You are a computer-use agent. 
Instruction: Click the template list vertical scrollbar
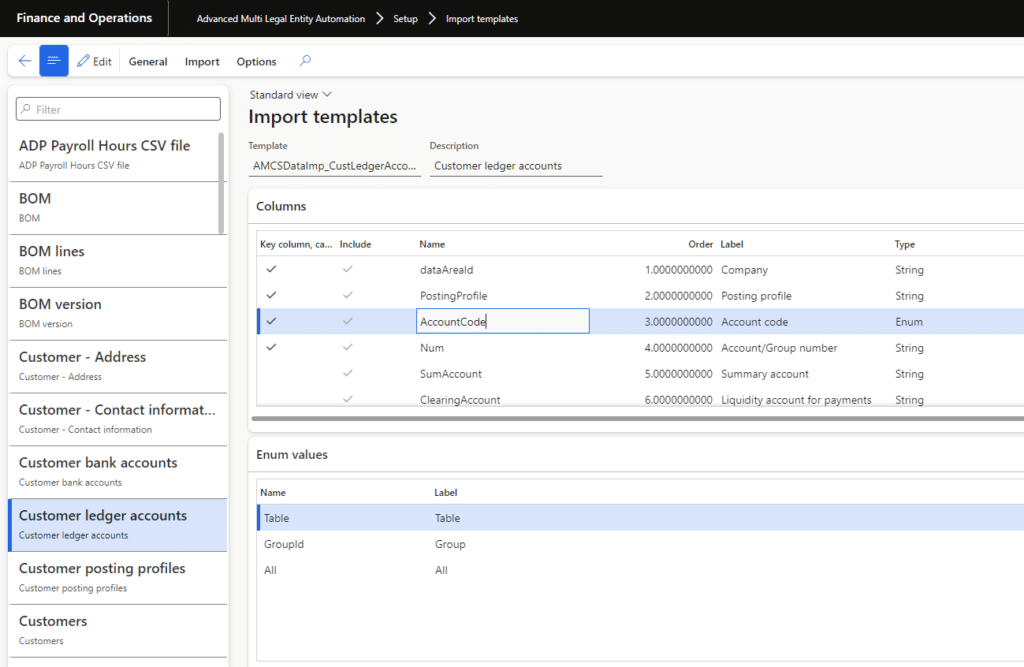point(221,183)
